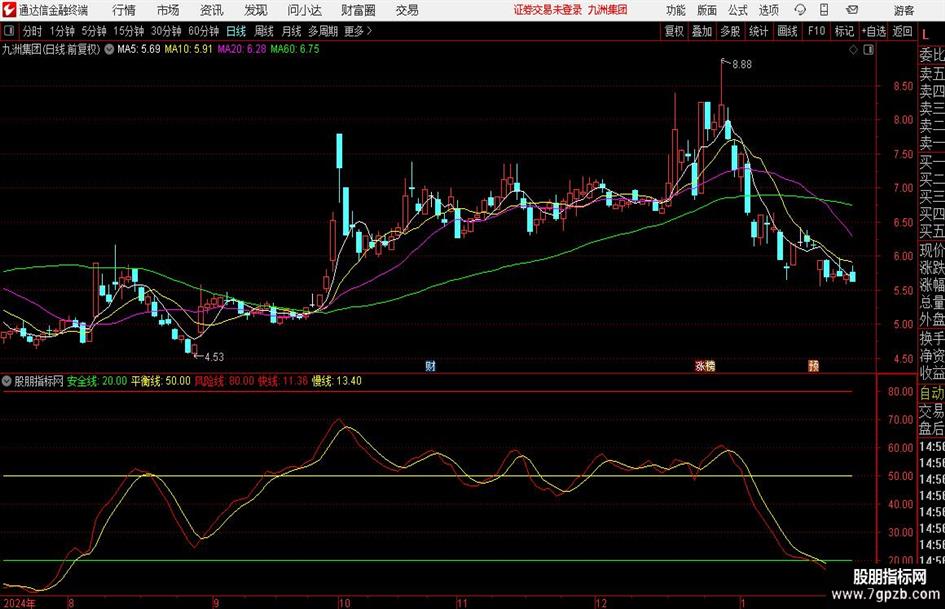Image resolution: width=945 pixels, height=609 pixels.
Task: Click the 叠加 overlay button
Action: point(702,31)
